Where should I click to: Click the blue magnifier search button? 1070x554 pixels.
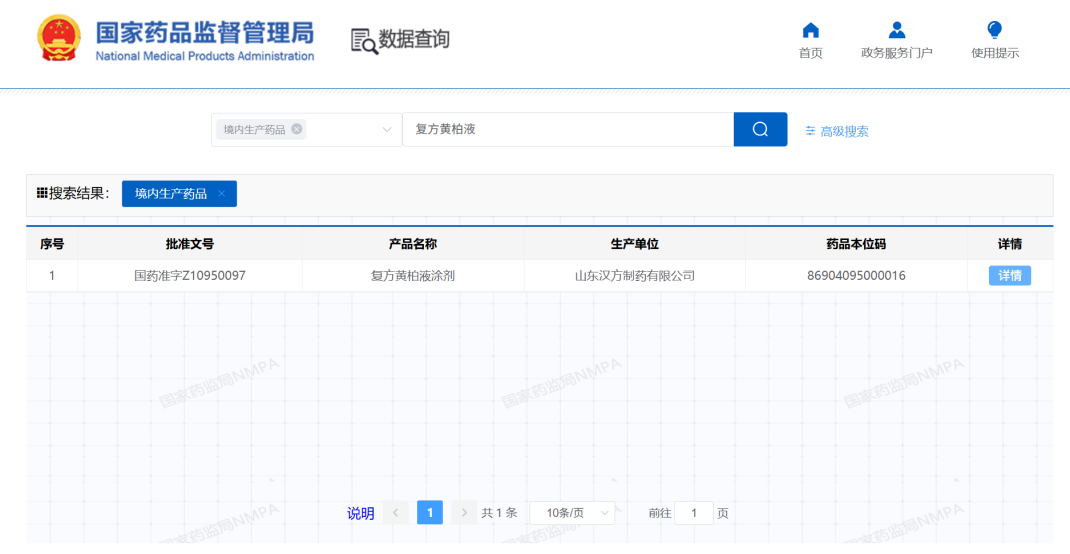click(760, 129)
